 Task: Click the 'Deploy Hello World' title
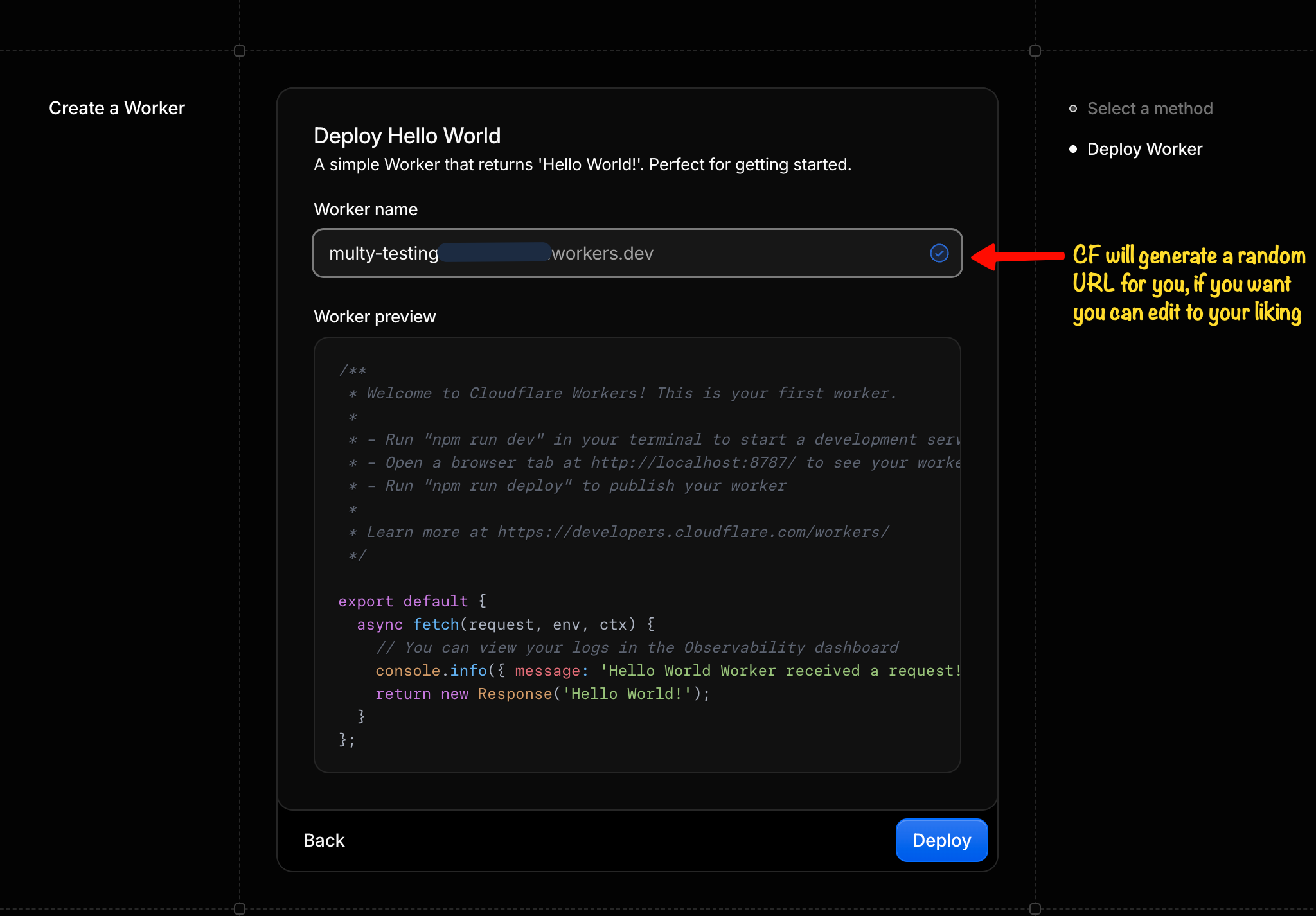pos(407,136)
